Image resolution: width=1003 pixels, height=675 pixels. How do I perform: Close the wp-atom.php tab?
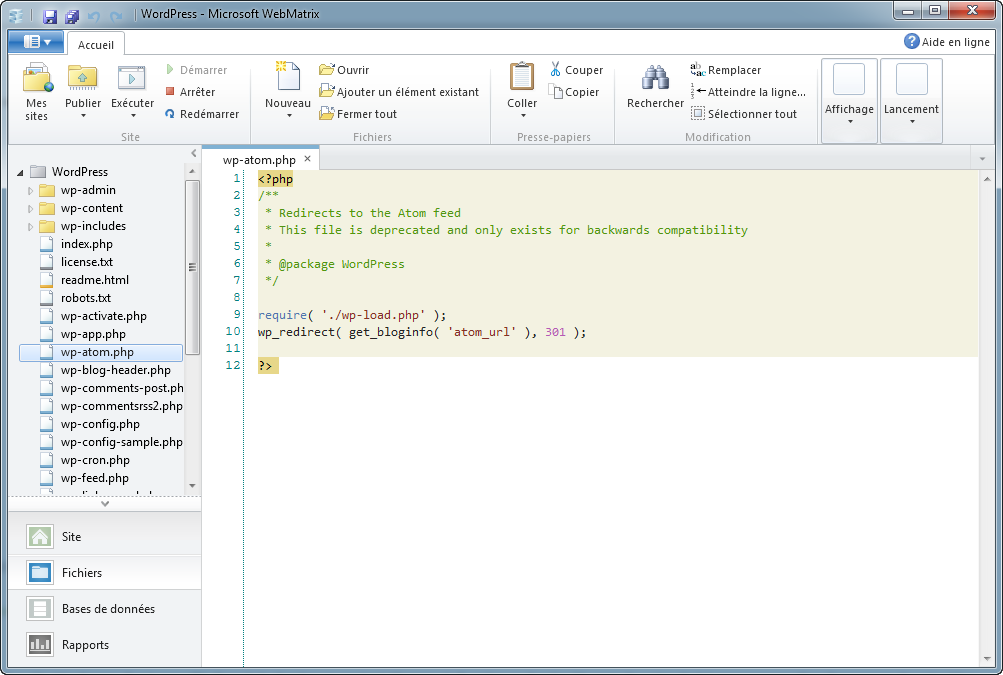click(308, 159)
